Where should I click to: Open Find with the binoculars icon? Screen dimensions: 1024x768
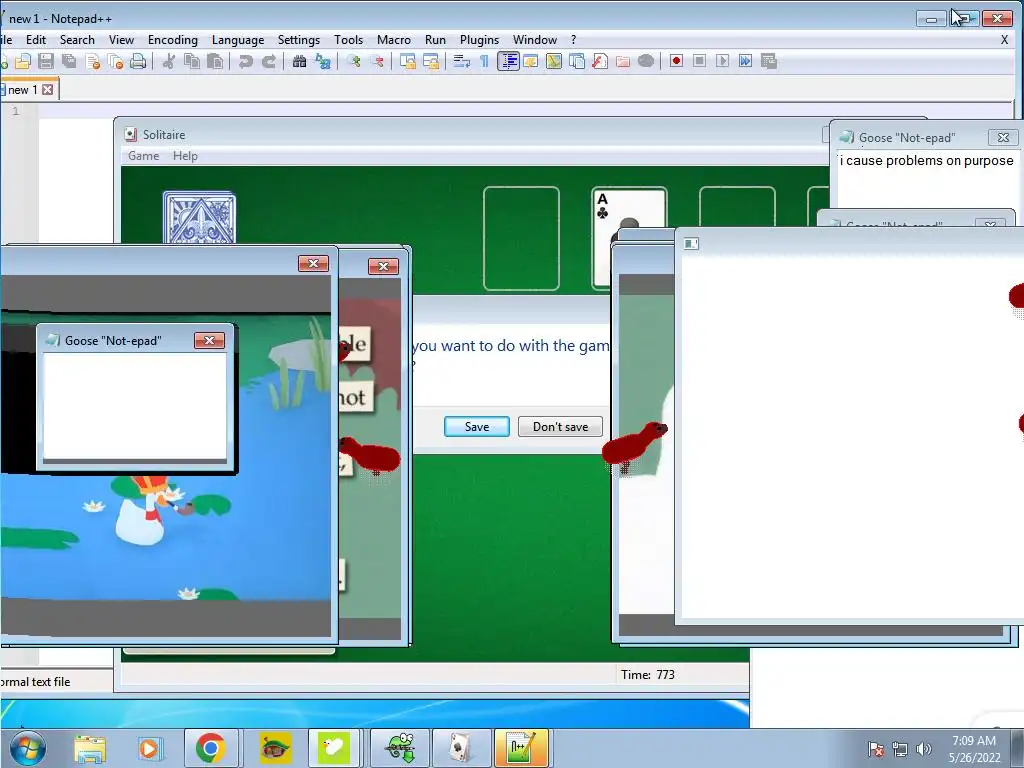pos(299,61)
